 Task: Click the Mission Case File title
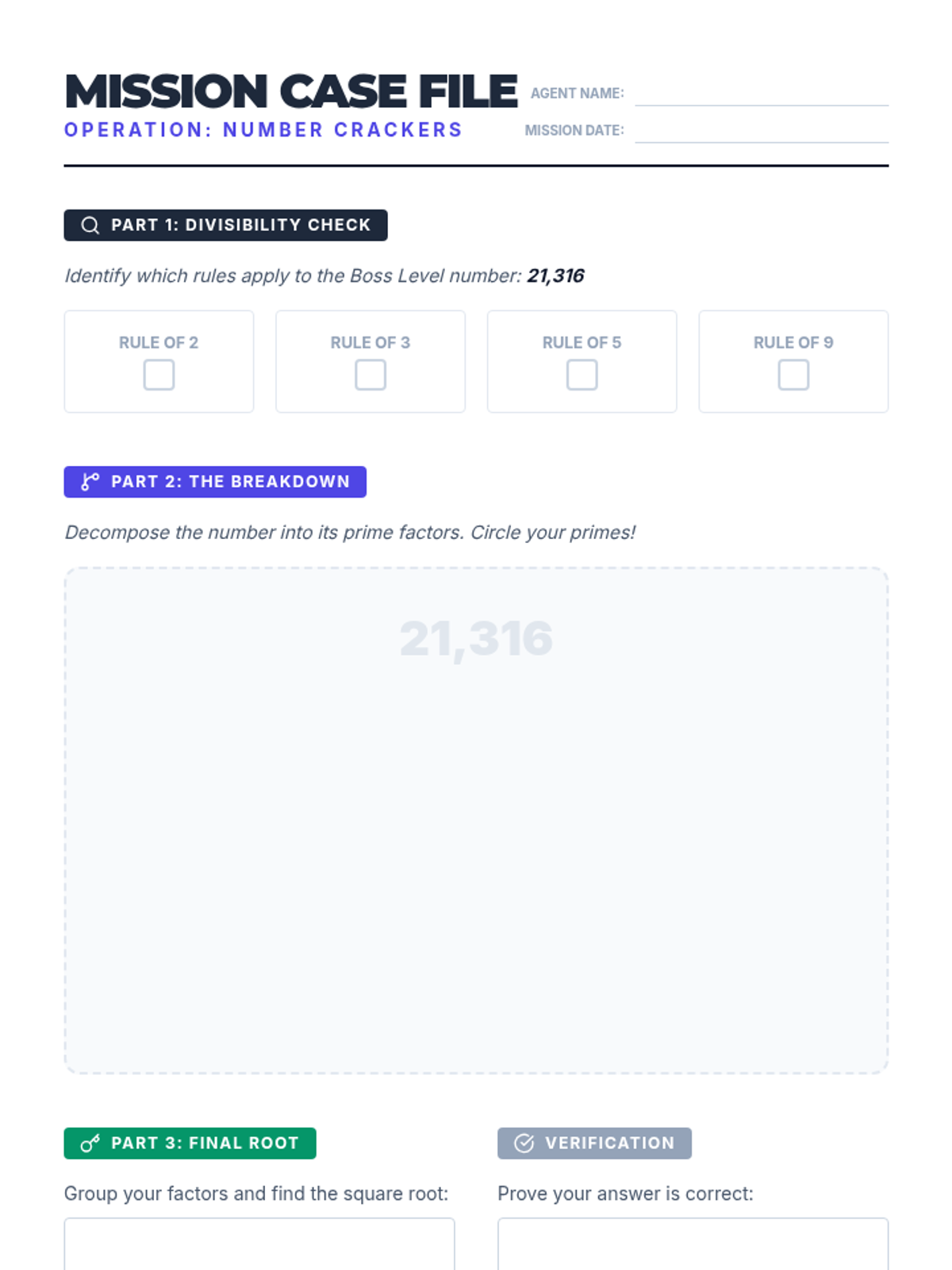pos(291,90)
